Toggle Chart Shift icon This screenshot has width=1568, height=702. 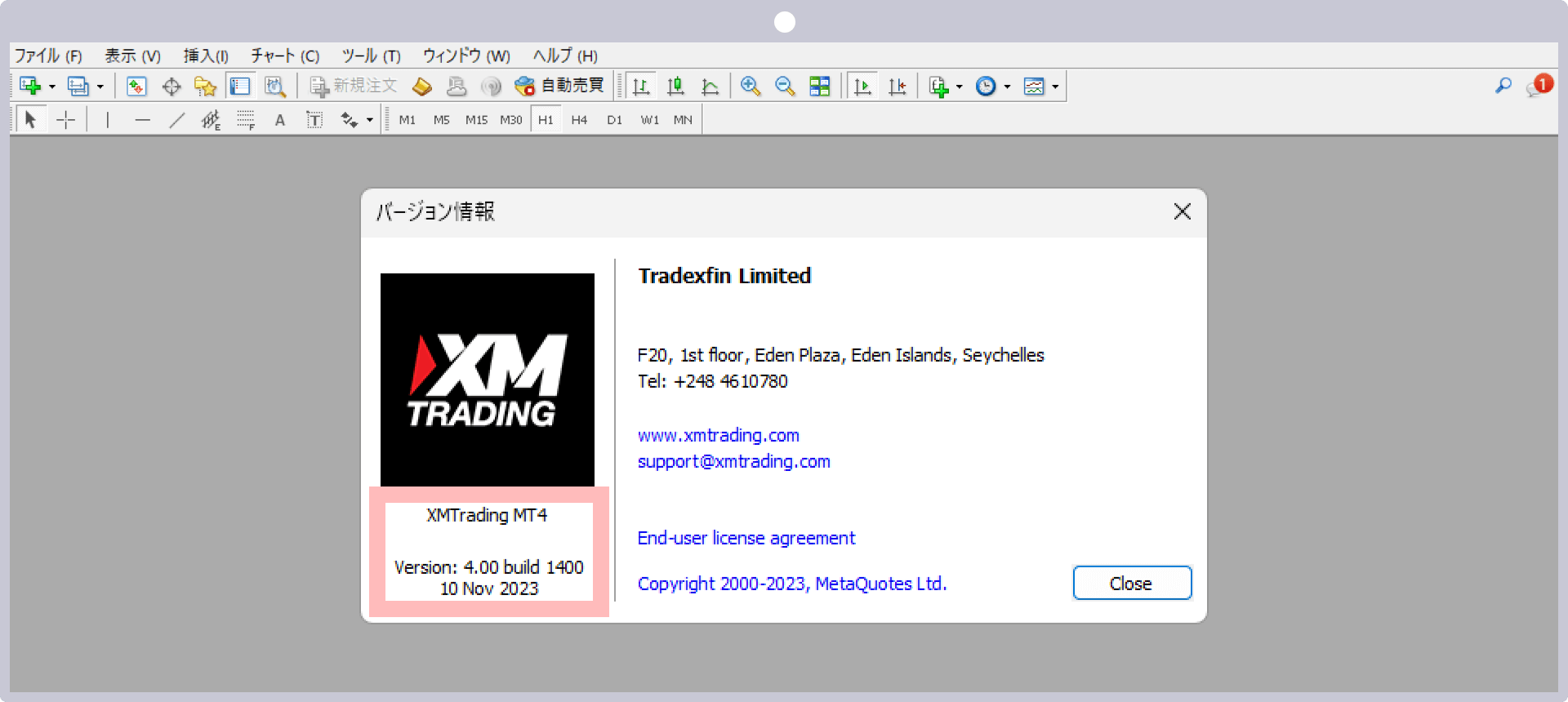(897, 86)
